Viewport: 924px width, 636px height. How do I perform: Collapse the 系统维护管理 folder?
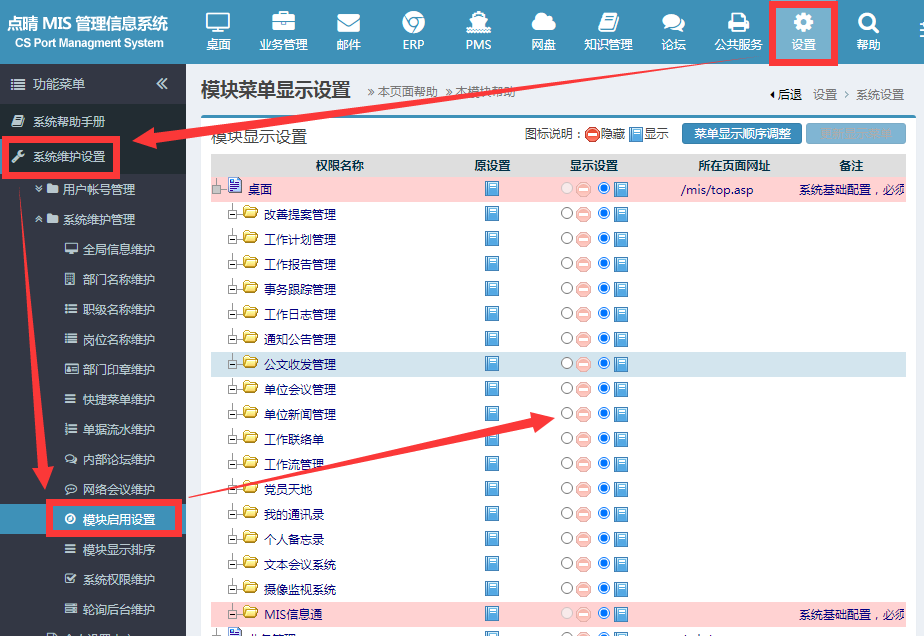tap(99, 219)
